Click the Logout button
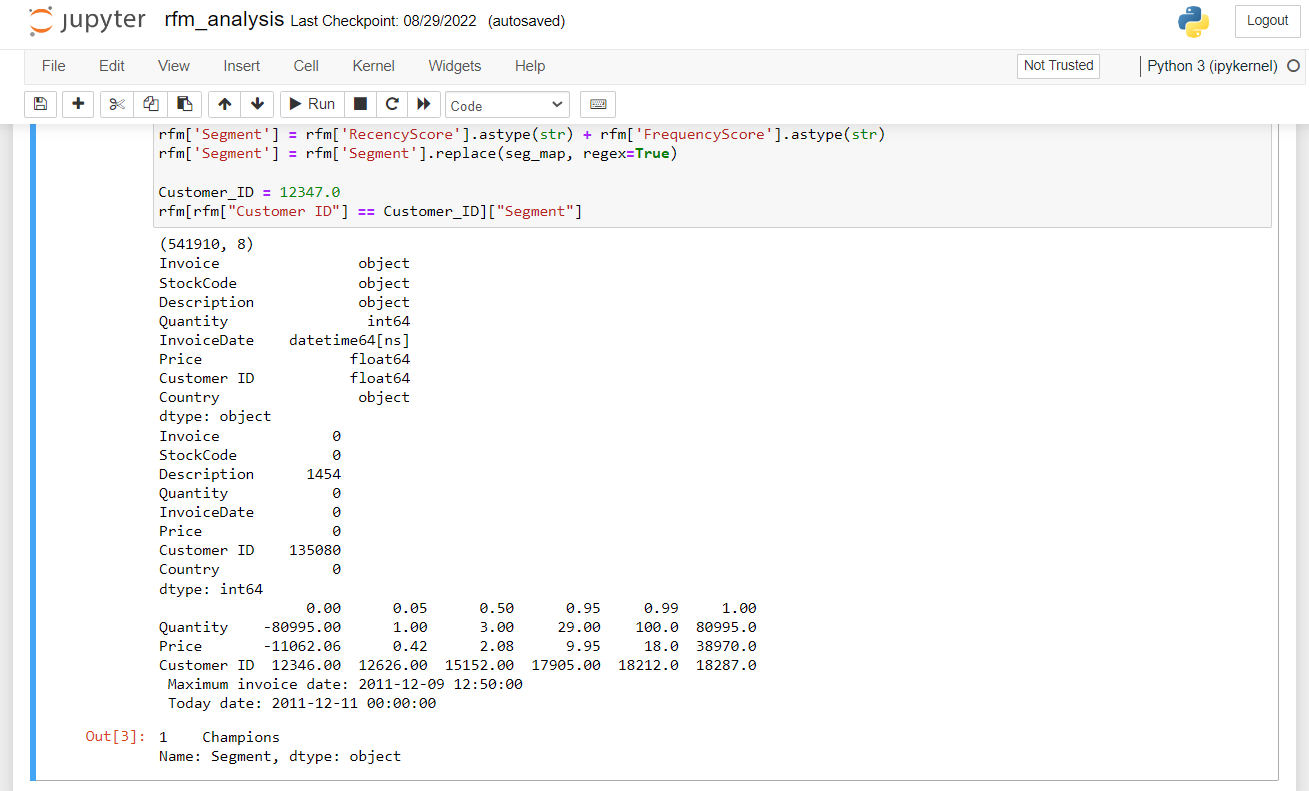Viewport: 1309px width, 791px height. (1267, 21)
